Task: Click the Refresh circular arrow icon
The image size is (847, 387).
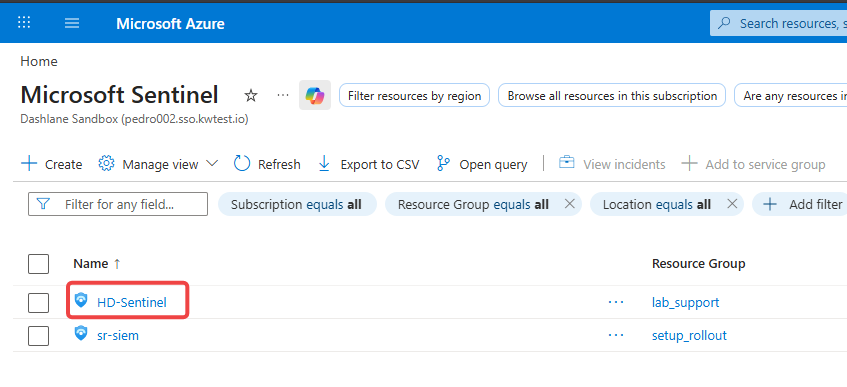Action: pos(241,163)
